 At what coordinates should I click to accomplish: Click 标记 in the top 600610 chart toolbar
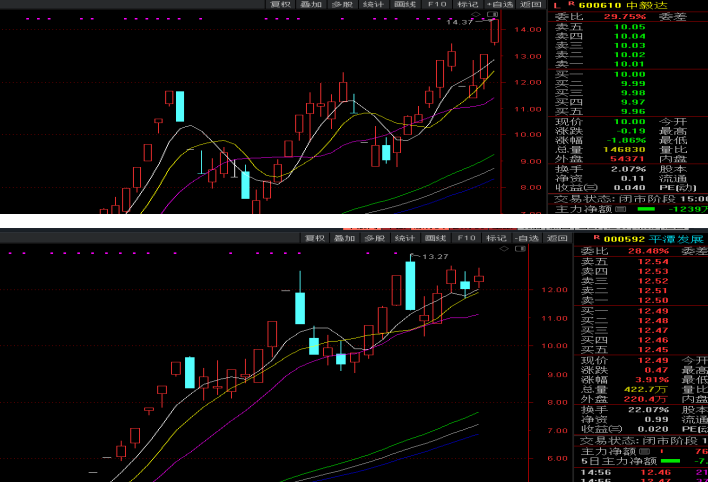click(x=468, y=4)
